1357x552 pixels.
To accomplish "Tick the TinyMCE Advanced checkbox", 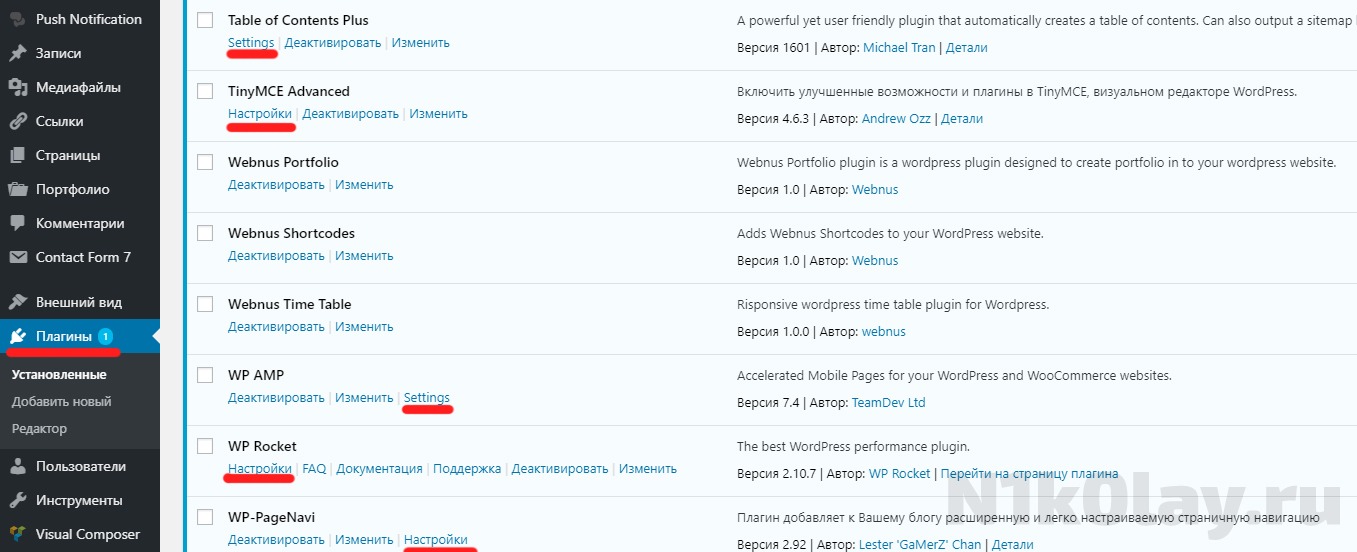I will (205, 91).
